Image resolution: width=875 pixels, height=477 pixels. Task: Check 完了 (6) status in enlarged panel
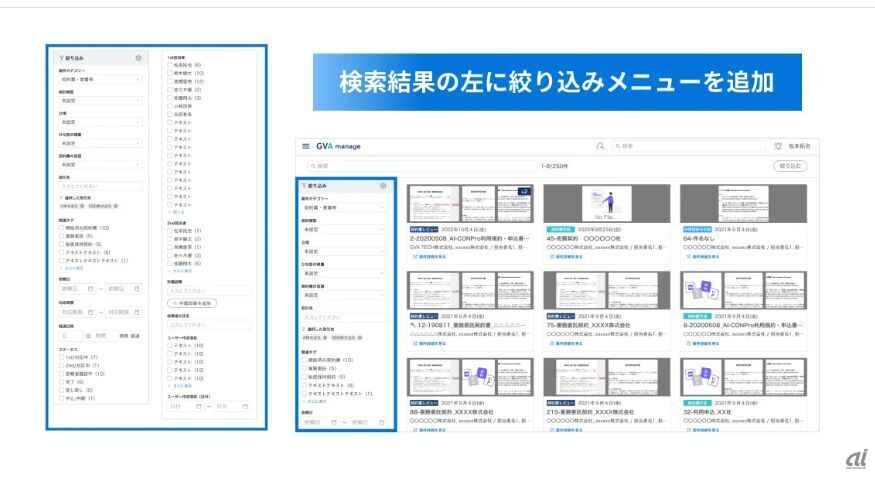coord(62,382)
